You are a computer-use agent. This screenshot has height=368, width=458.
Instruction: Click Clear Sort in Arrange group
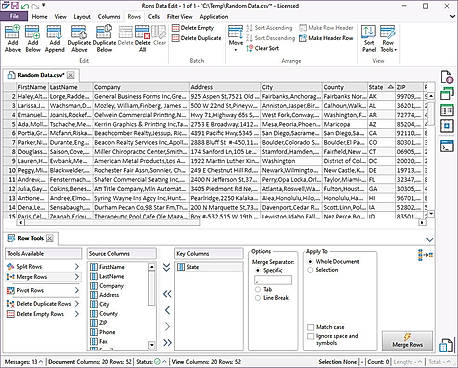pos(262,48)
